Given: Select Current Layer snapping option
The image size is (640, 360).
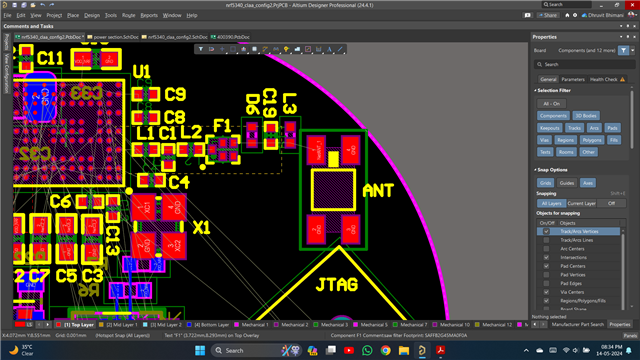Looking at the screenshot, I should (x=581, y=203).
